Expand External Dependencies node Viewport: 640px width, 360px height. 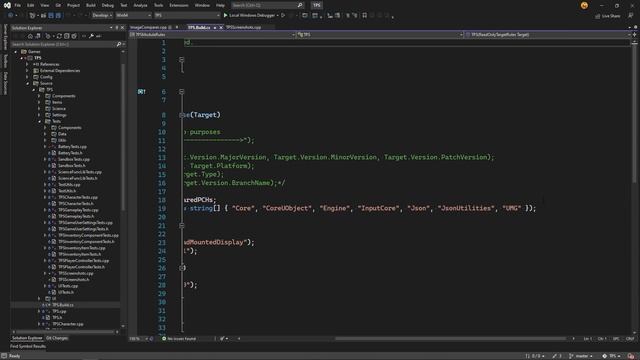pos(27,71)
